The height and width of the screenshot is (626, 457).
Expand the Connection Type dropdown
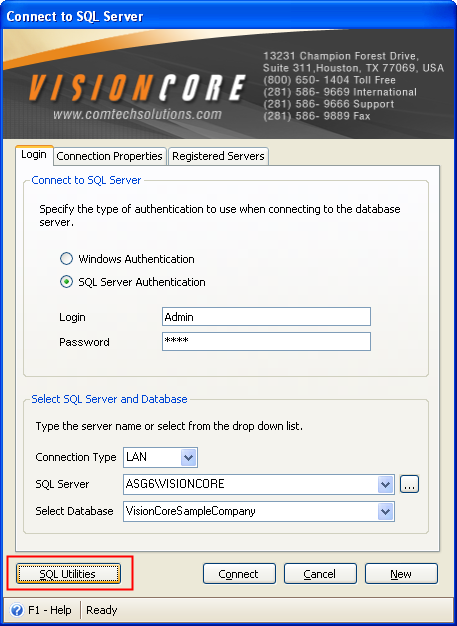[188, 458]
